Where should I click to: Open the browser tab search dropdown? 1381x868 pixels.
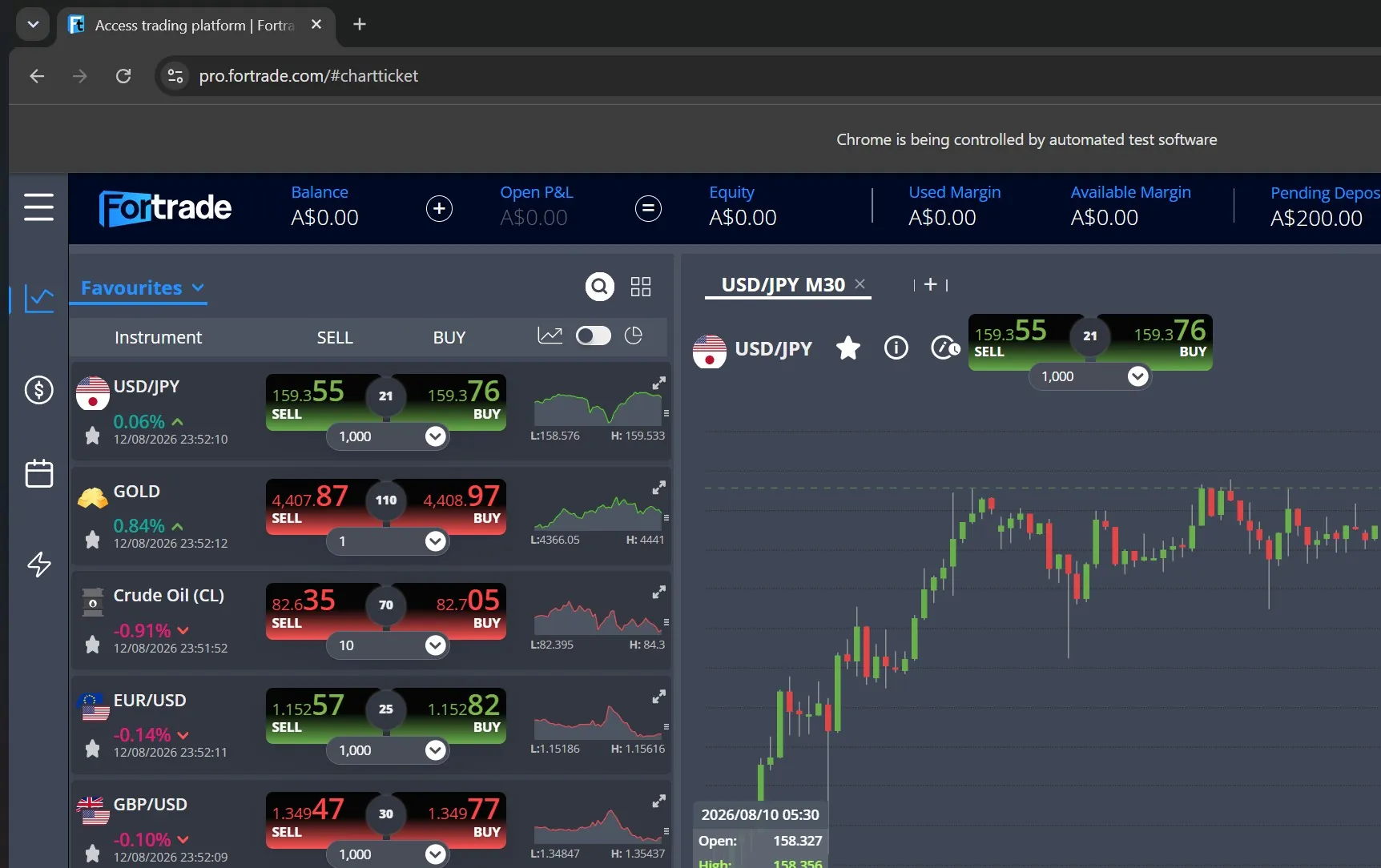33,24
